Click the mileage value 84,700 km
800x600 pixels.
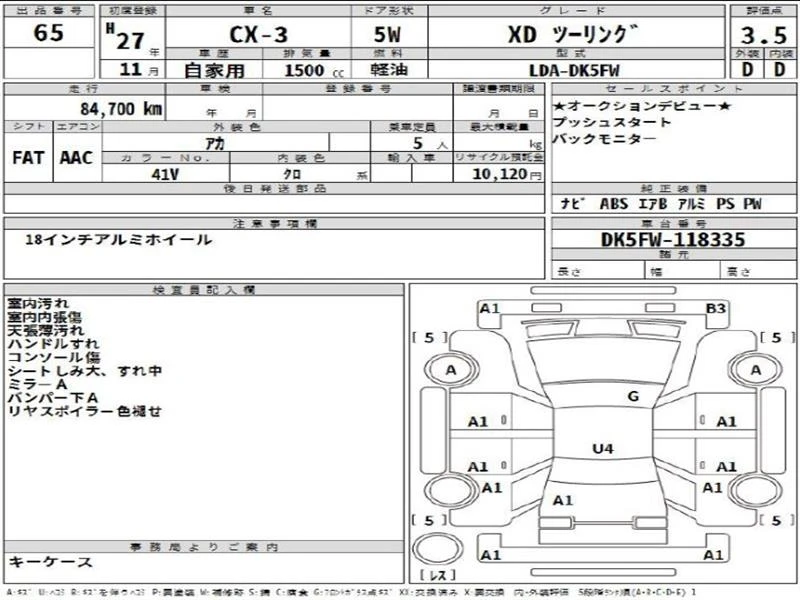click(121, 109)
